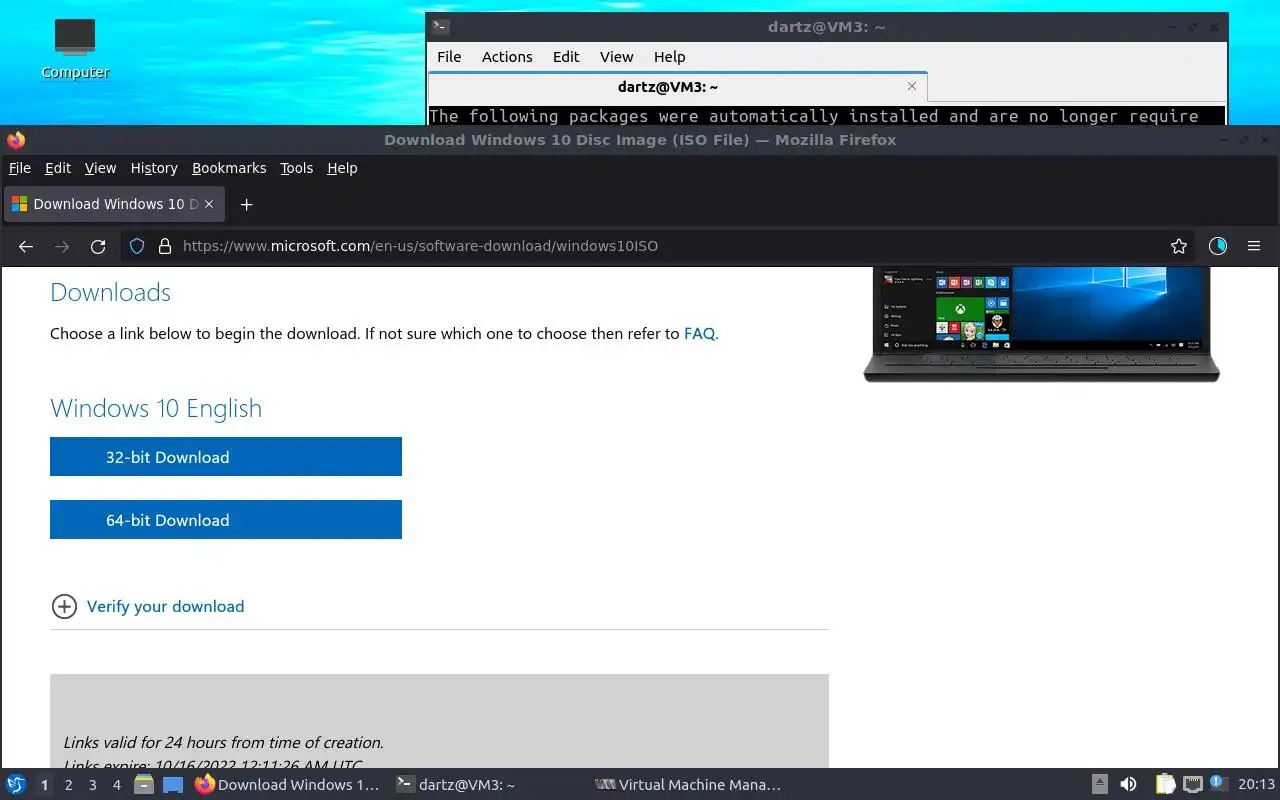The height and width of the screenshot is (800, 1280).
Task: Open a new Firefox tab
Action: click(246, 204)
